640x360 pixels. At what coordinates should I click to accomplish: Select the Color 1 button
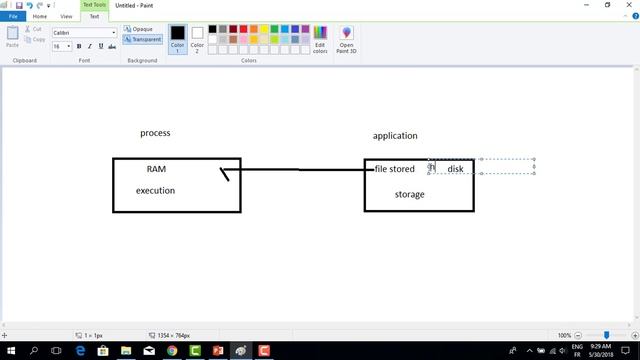[178, 39]
